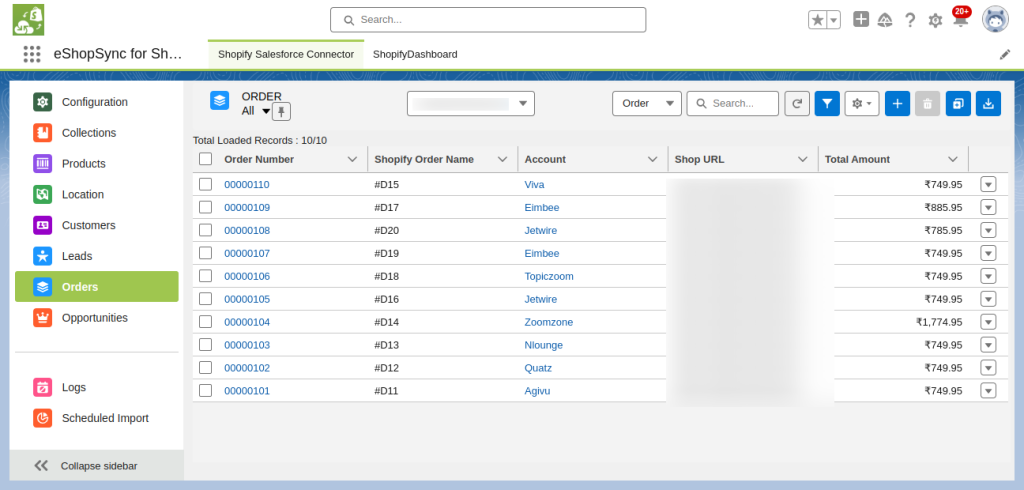The image size is (1024, 490).
Task: Open Global Actions plus icon
Action: tap(861, 20)
